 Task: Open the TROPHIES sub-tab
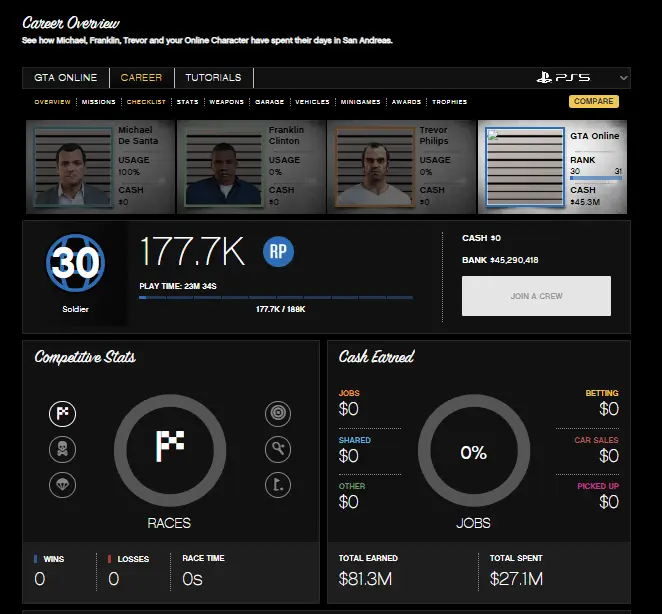click(450, 102)
